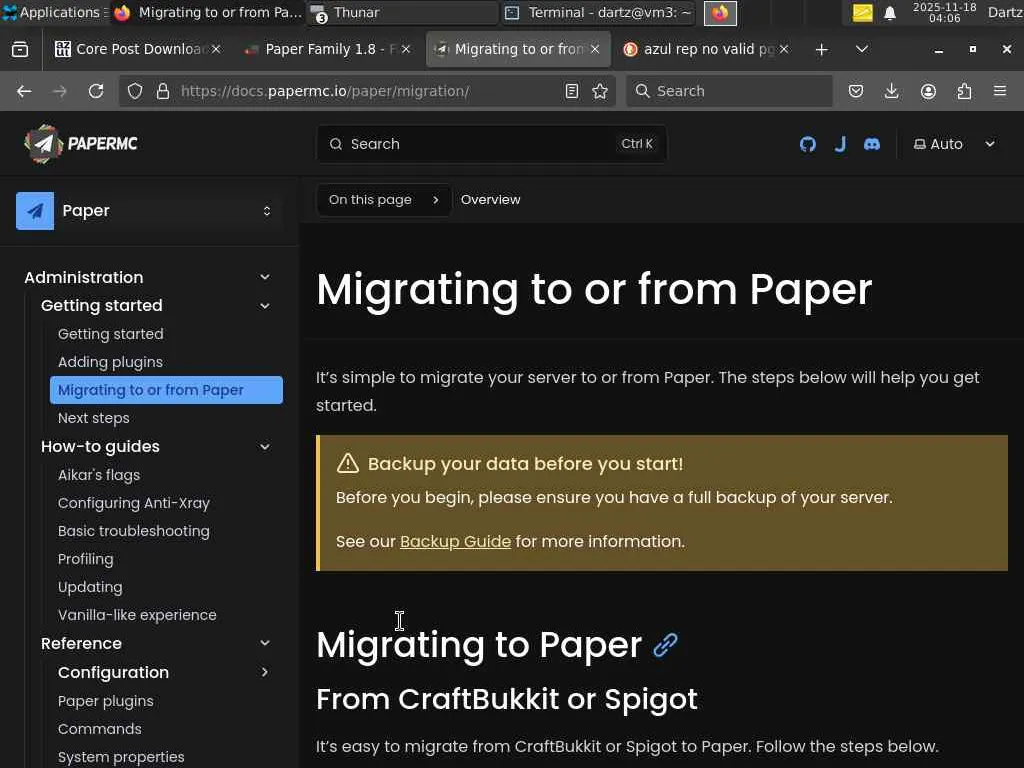
Task: Expand the On this page menu
Action: [383, 200]
